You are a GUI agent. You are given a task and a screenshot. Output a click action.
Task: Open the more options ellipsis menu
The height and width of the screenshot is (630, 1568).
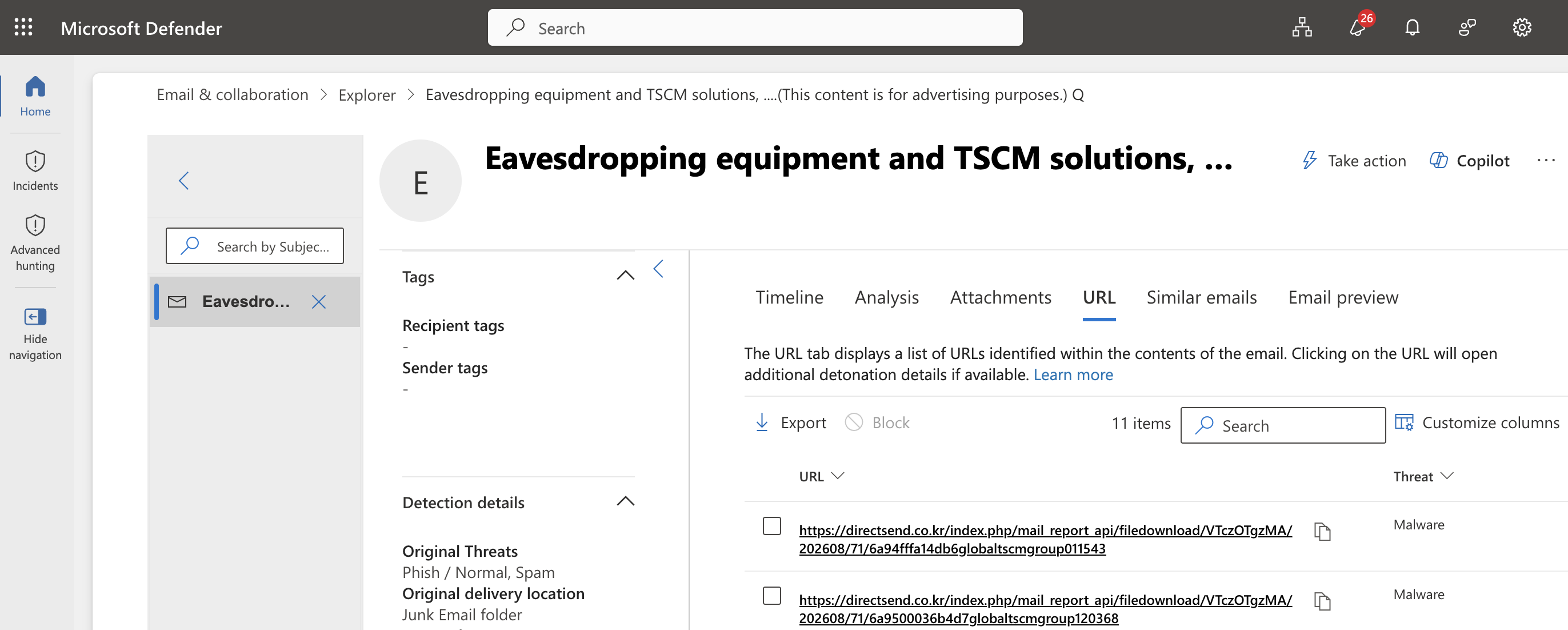click(x=1546, y=161)
